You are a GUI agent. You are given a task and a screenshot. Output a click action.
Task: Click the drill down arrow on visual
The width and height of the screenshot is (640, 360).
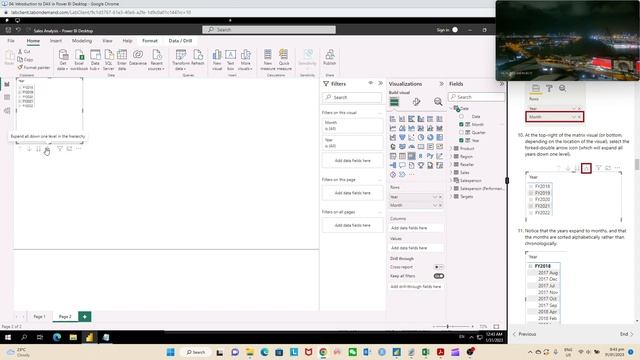29,149
